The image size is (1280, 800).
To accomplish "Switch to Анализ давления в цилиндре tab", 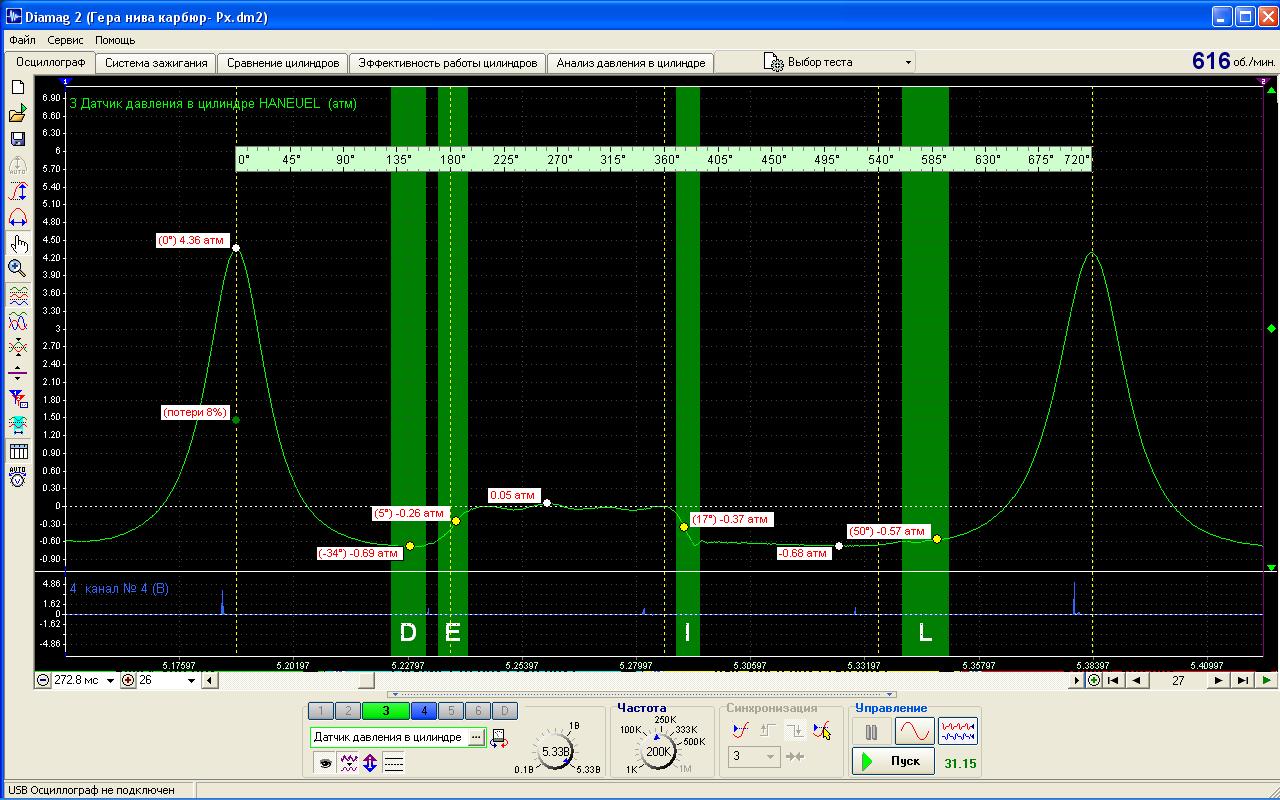I will tap(631, 63).
